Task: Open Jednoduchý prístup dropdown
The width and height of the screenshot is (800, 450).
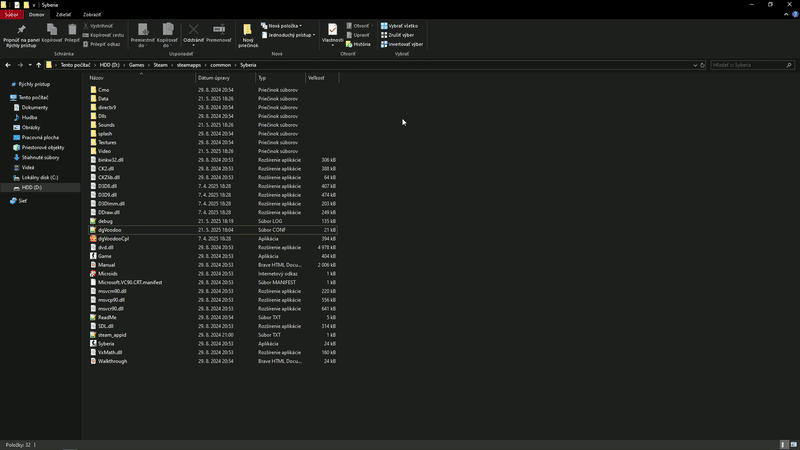Action: (x=288, y=35)
